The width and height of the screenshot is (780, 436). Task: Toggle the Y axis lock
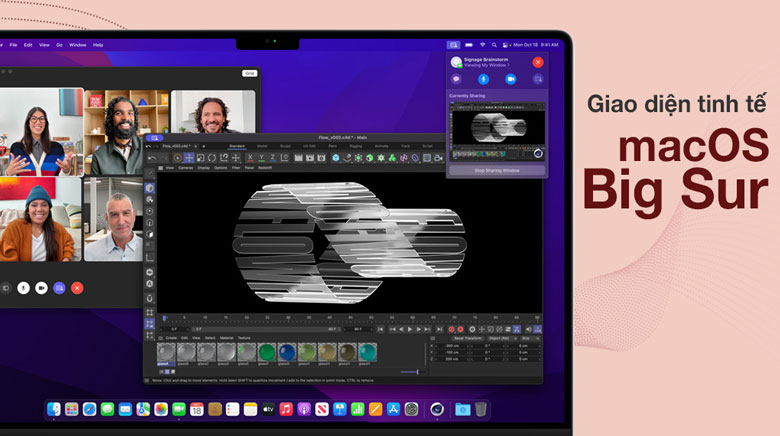pos(262,158)
